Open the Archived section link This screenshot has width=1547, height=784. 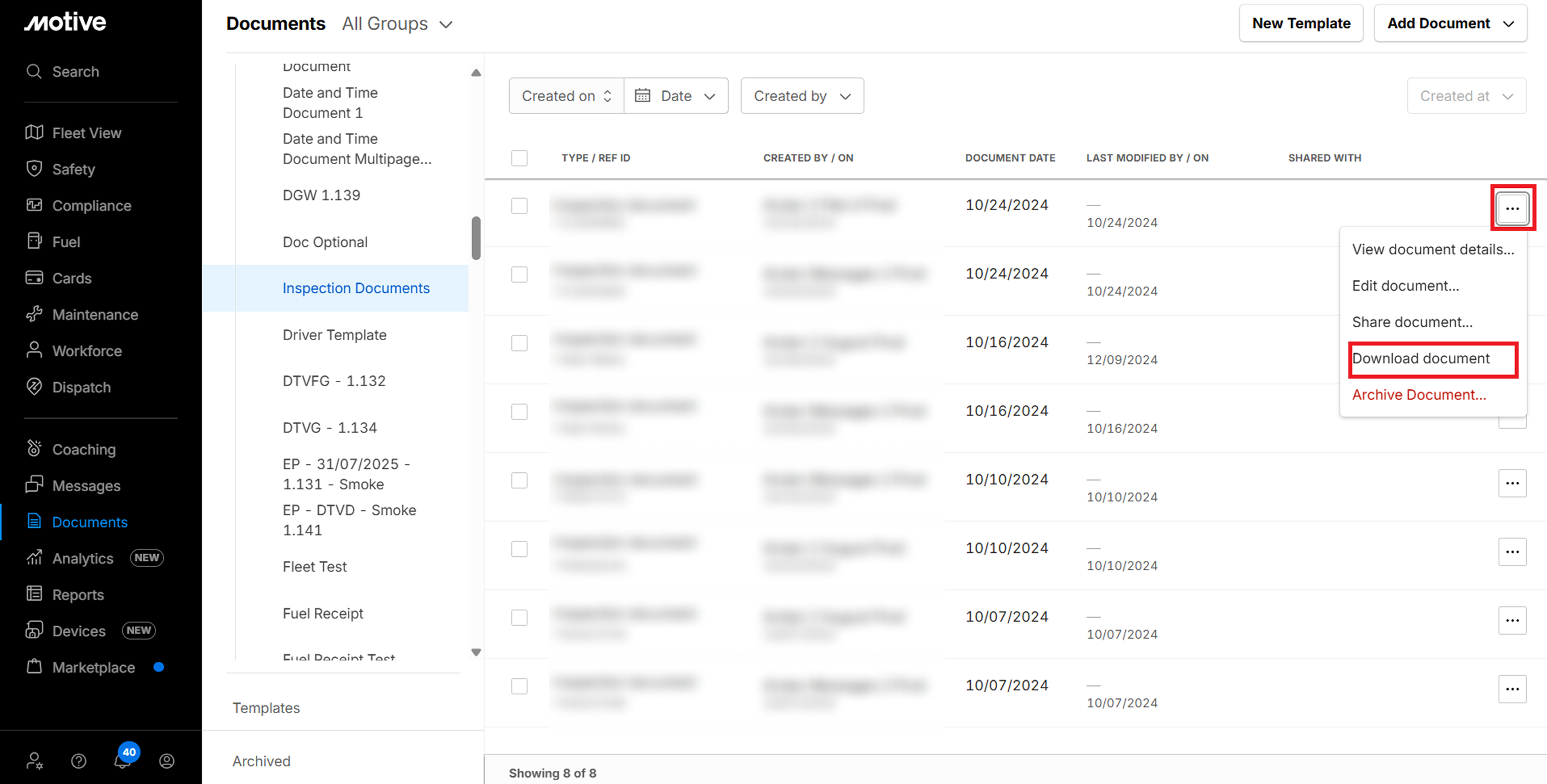tap(261, 761)
